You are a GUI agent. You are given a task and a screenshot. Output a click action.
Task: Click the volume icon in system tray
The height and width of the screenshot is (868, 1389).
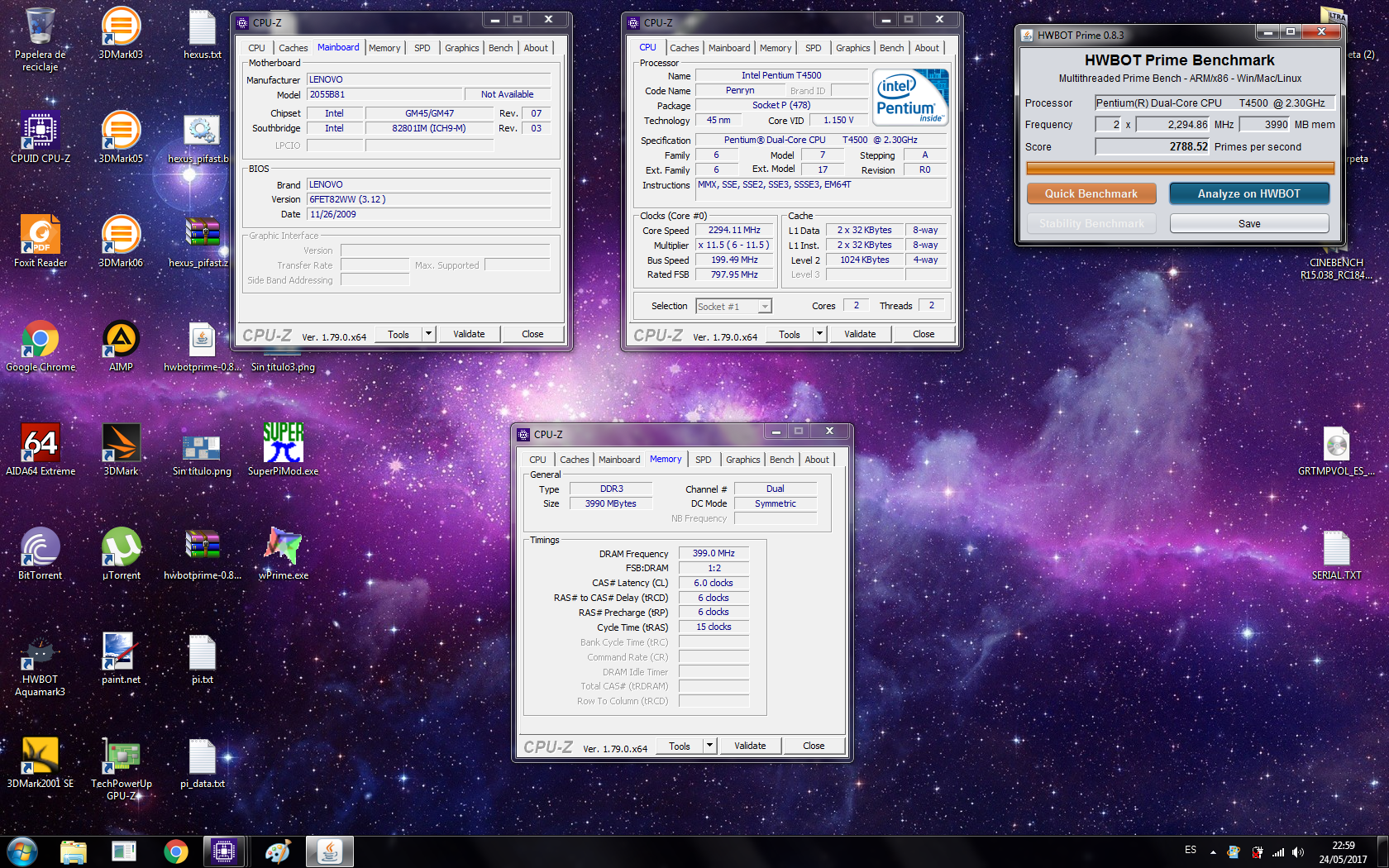pyautogui.click(x=1297, y=851)
